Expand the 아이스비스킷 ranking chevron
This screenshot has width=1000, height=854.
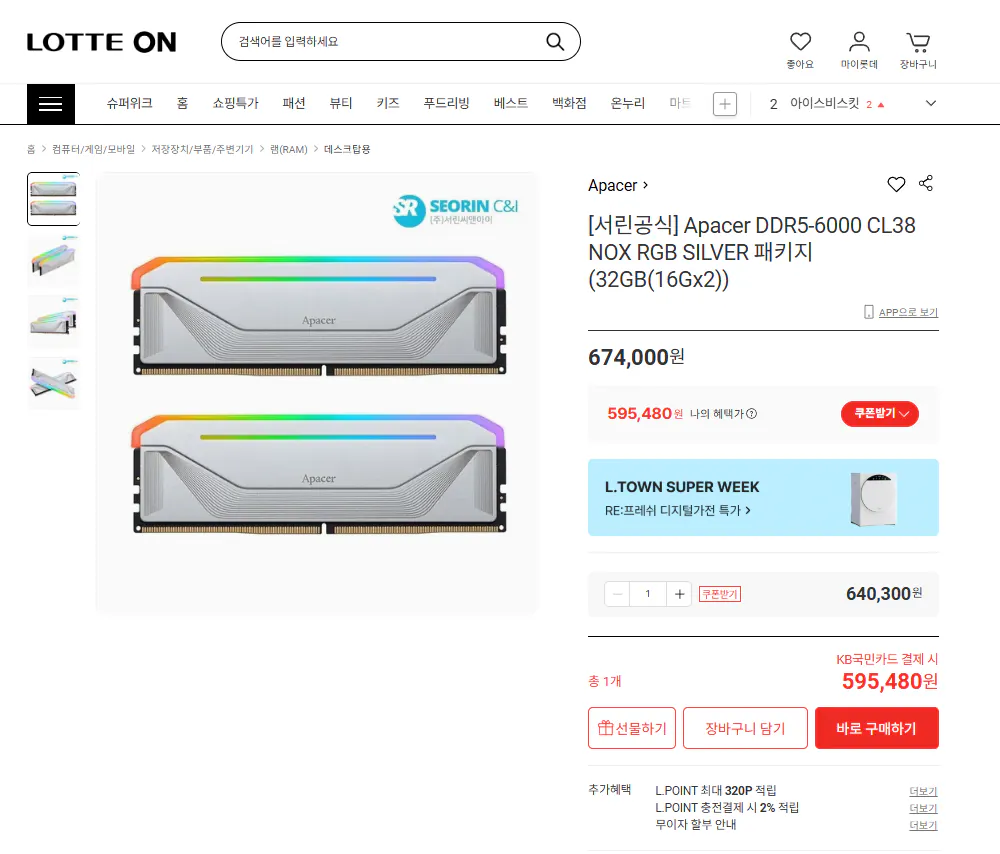click(930, 103)
